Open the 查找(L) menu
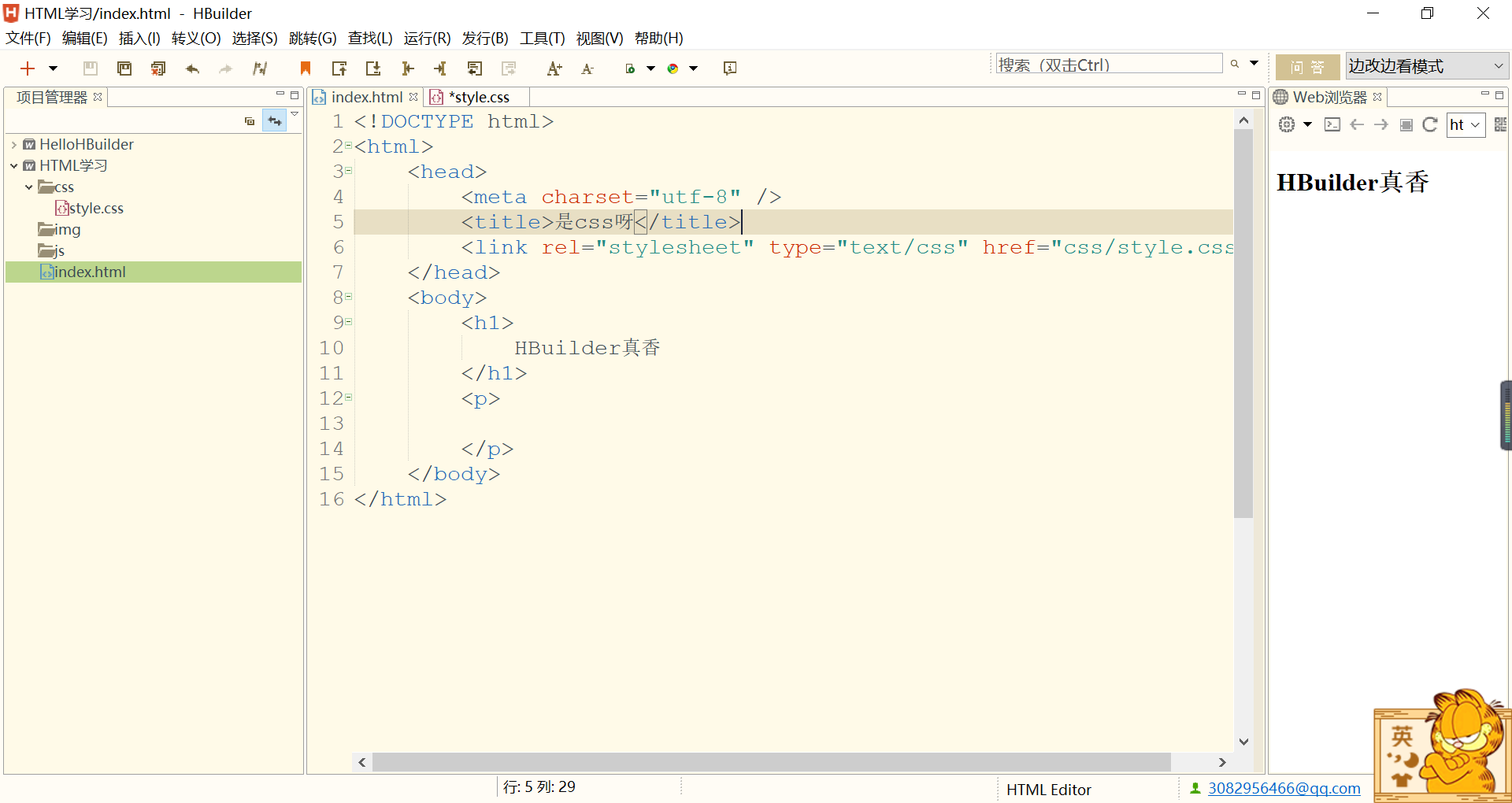 pos(370,38)
